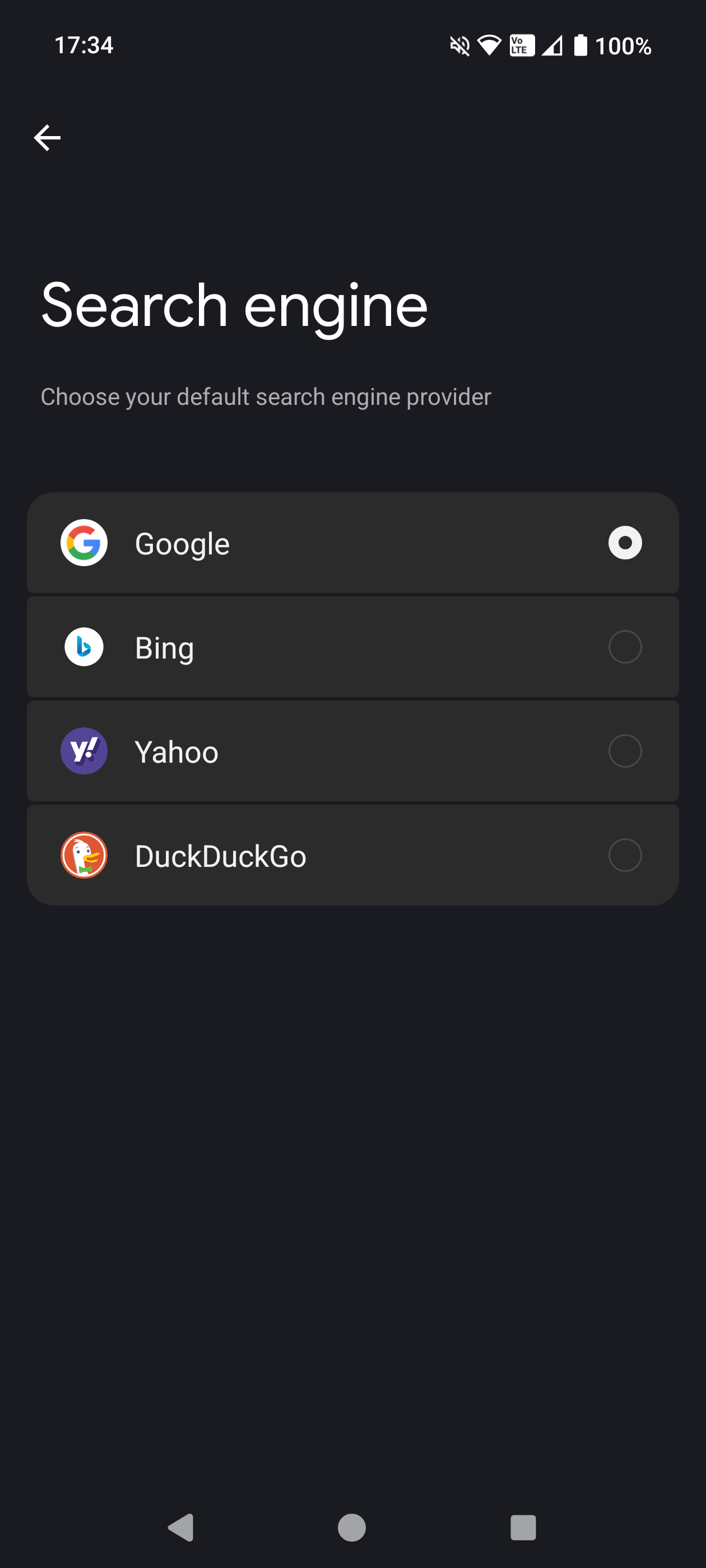Screen dimensions: 706x1568
Task: Tap the battery icon in status bar
Action: 580,46
